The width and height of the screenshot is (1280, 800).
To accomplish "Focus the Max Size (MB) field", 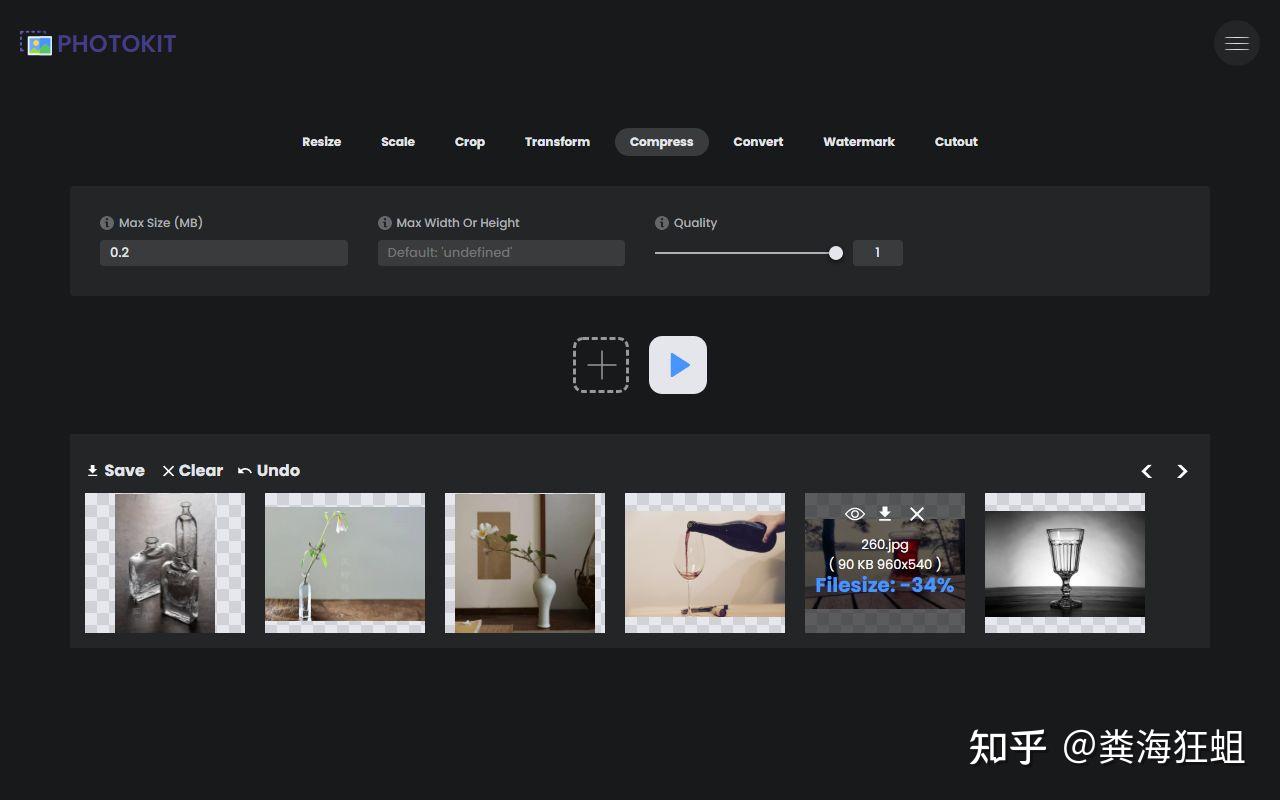I will tap(224, 253).
